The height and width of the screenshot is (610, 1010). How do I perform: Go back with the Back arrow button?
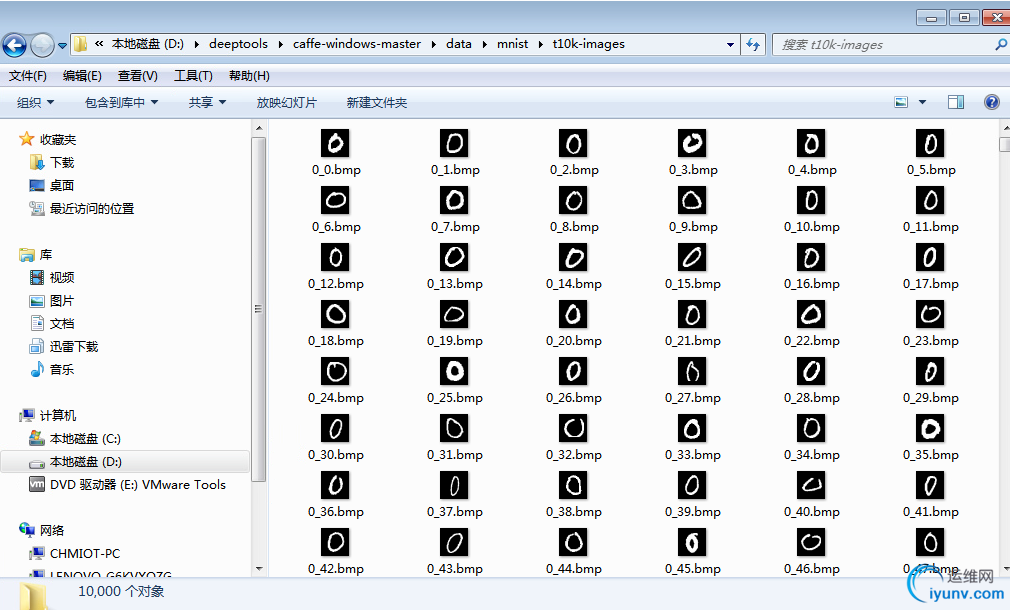(14, 45)
